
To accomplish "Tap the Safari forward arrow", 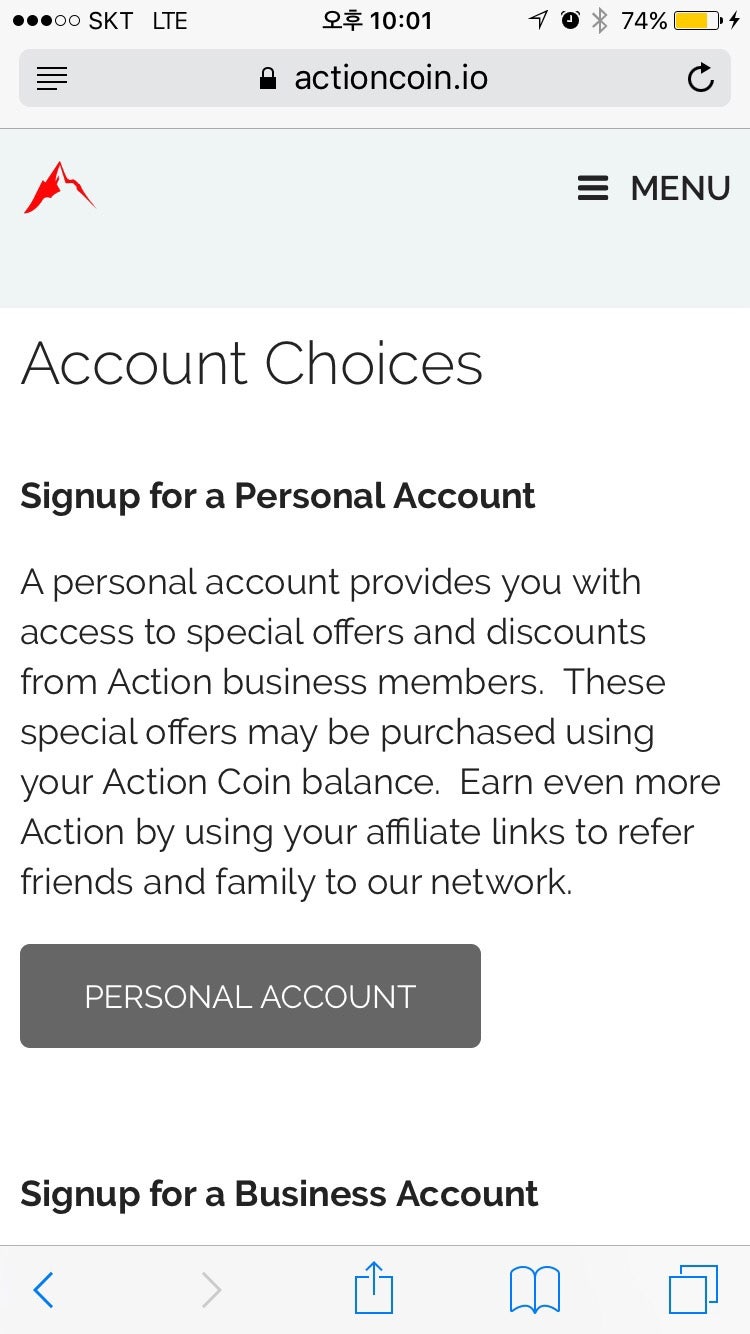I will click(211, 1289).
